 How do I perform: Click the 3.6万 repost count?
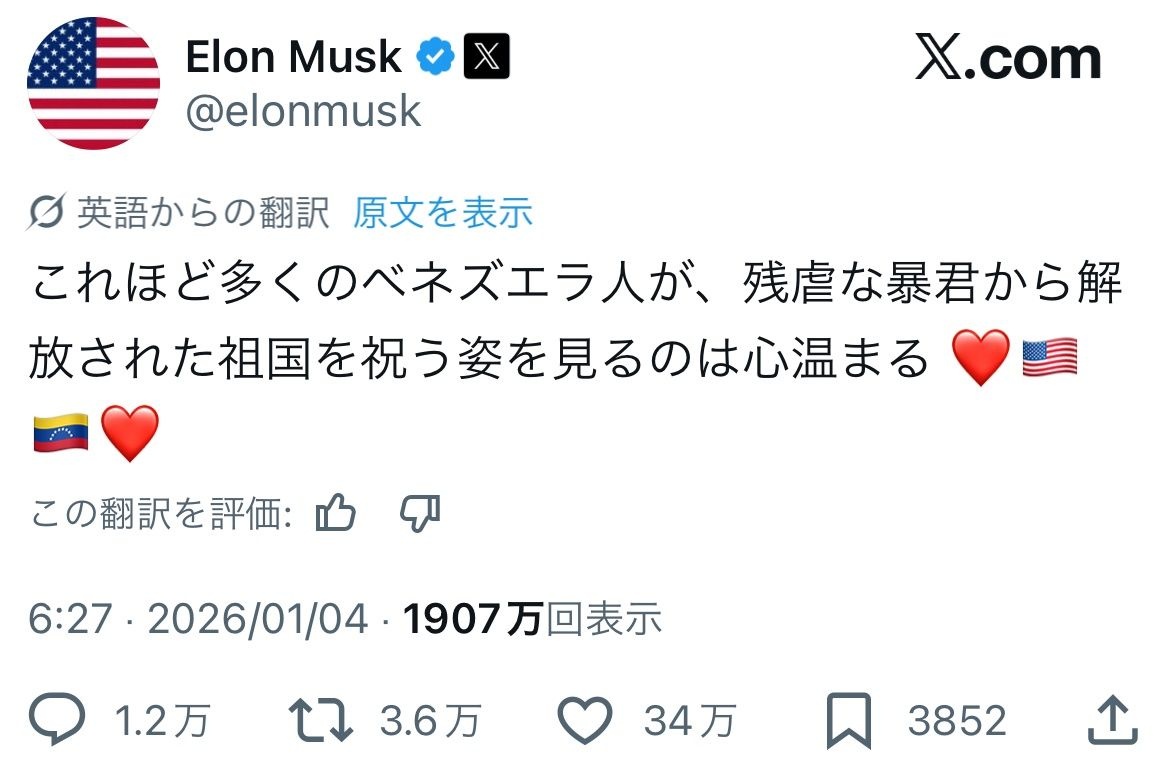pyautogui.click(x=430, y=720)
